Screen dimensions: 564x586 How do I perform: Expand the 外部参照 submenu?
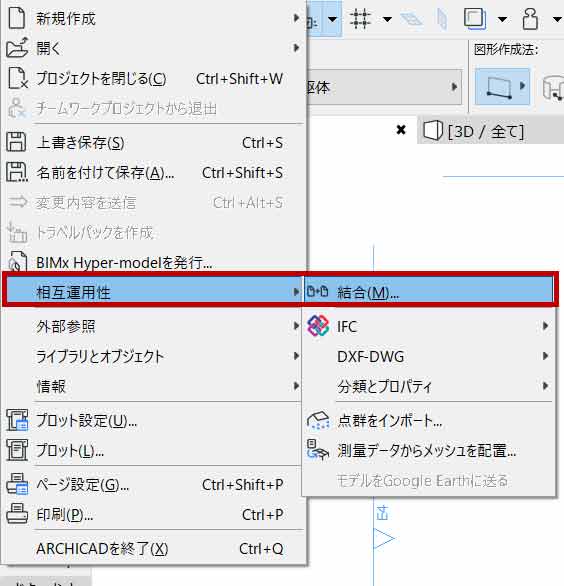[x=153, y=326]
